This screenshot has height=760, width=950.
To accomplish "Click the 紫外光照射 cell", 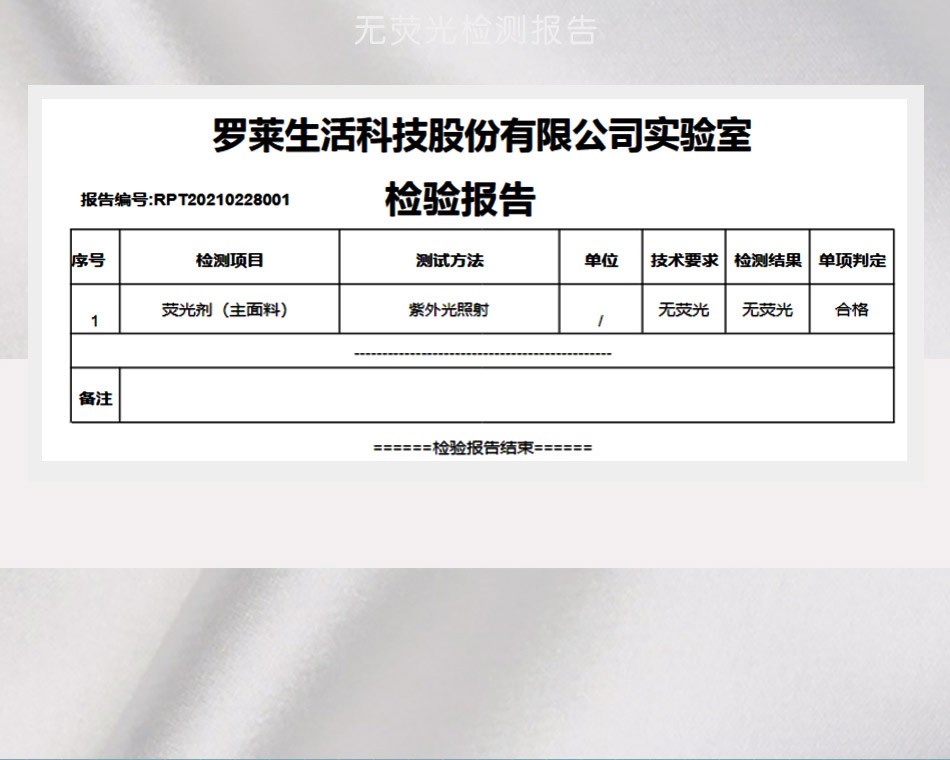I will tap(449, 309).
